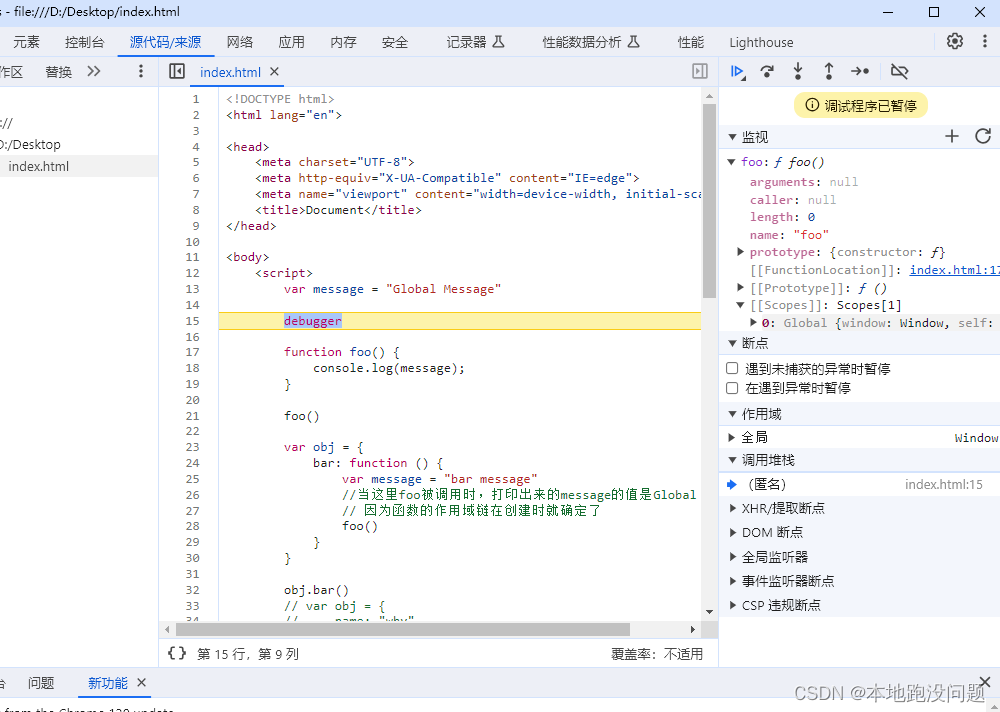Add a watch expression with plus
The width and height of the screenshot is (1000, 712).
coord(952,136)
